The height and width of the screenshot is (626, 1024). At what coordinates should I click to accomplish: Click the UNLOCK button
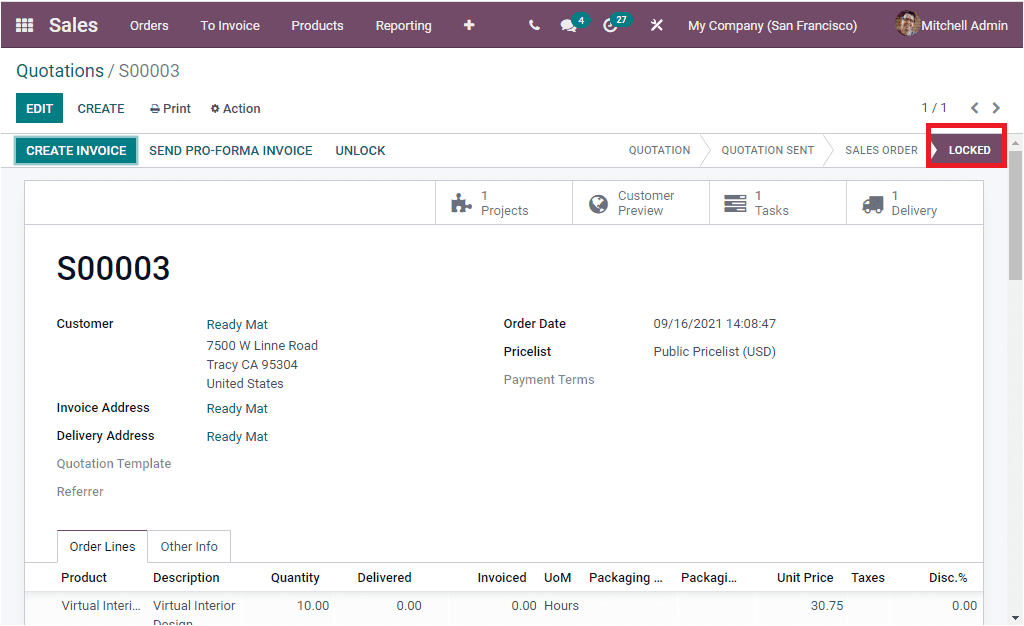coord(360,150)
